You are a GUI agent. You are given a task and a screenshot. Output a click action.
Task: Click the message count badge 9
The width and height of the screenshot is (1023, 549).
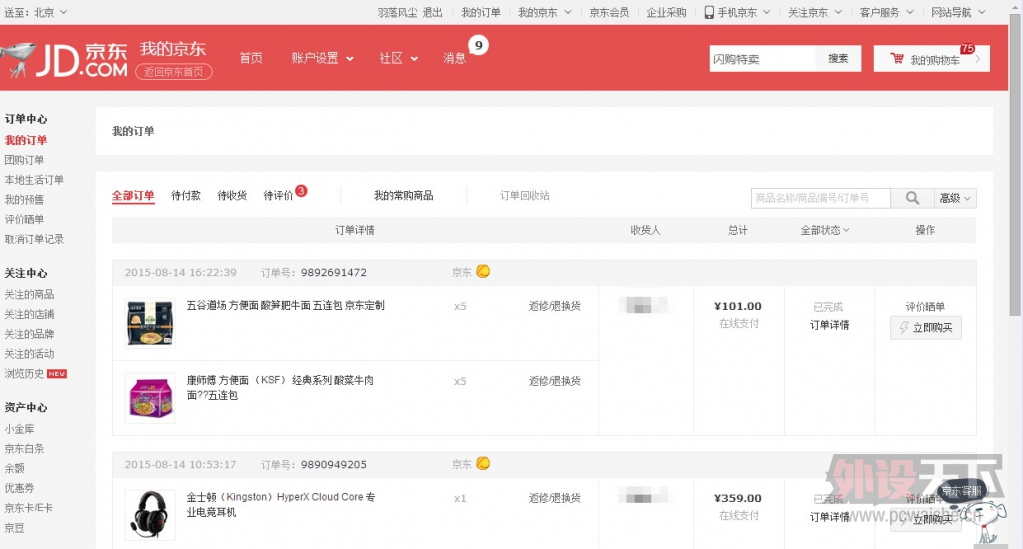[x=478, y=45]
